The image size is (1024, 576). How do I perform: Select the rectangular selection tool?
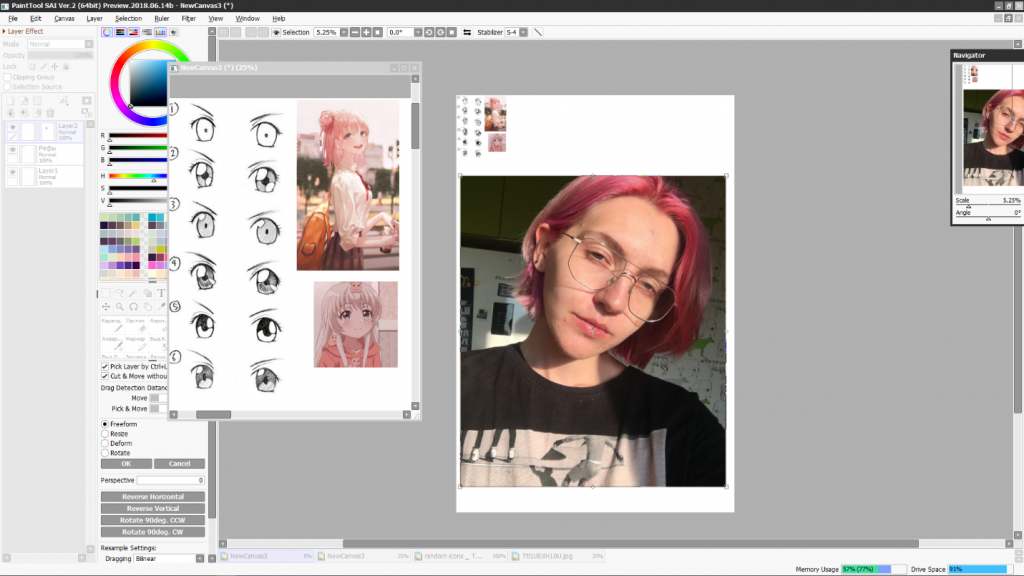[106, 293]
